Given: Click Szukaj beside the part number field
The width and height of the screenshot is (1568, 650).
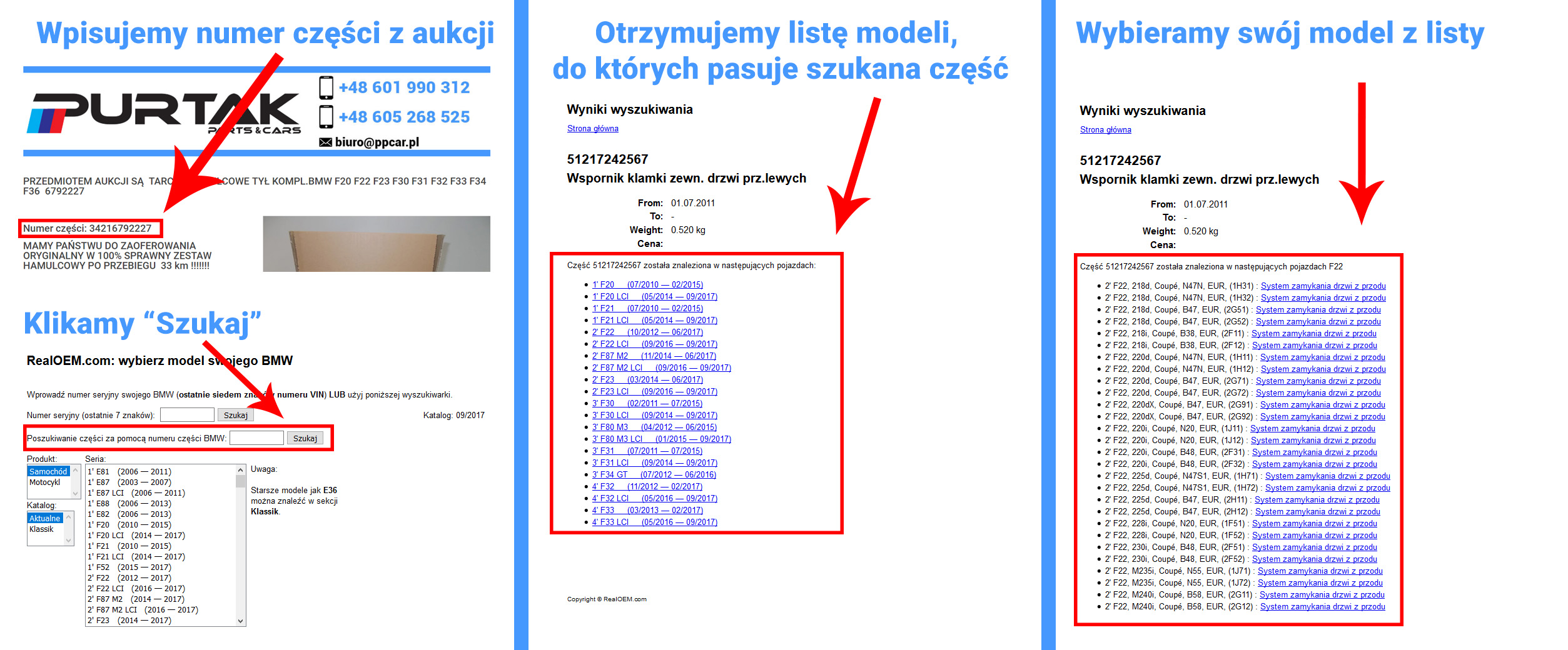Looking at the screenshot, I should 305,438.
